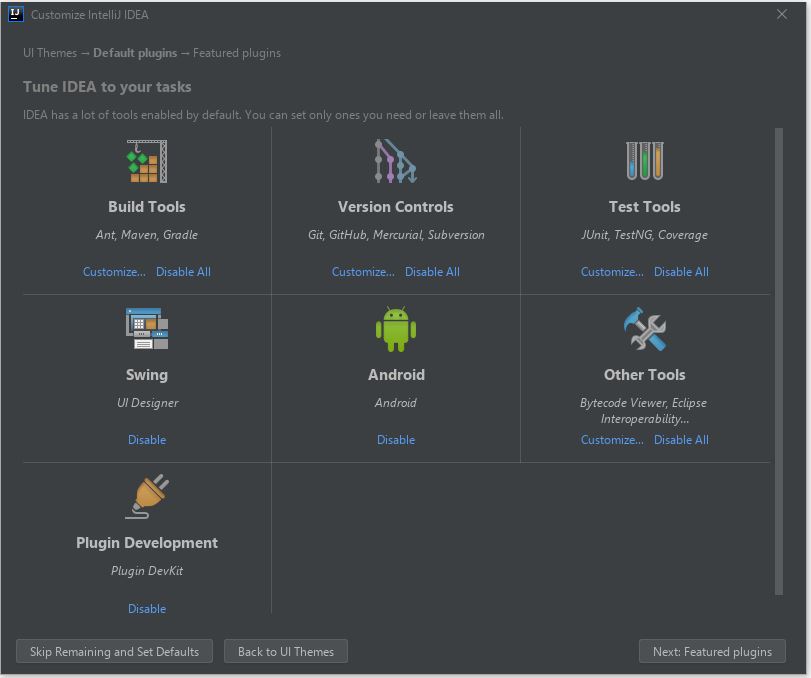Screen dimensions: 811x678
Task: Click the Version Controls branch icon
Action: 396,161
